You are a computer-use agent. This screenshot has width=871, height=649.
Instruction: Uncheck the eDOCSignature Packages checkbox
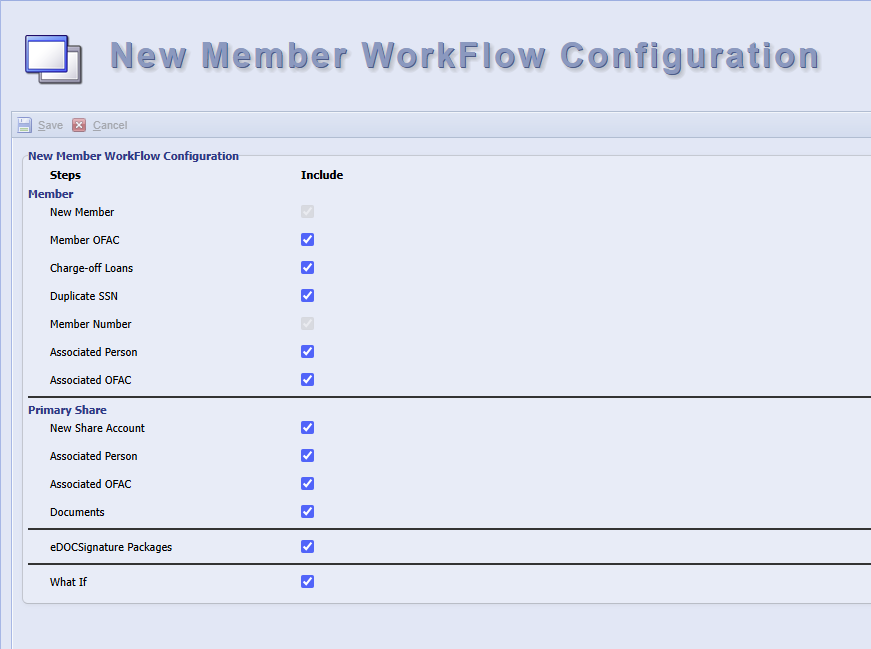307,546
